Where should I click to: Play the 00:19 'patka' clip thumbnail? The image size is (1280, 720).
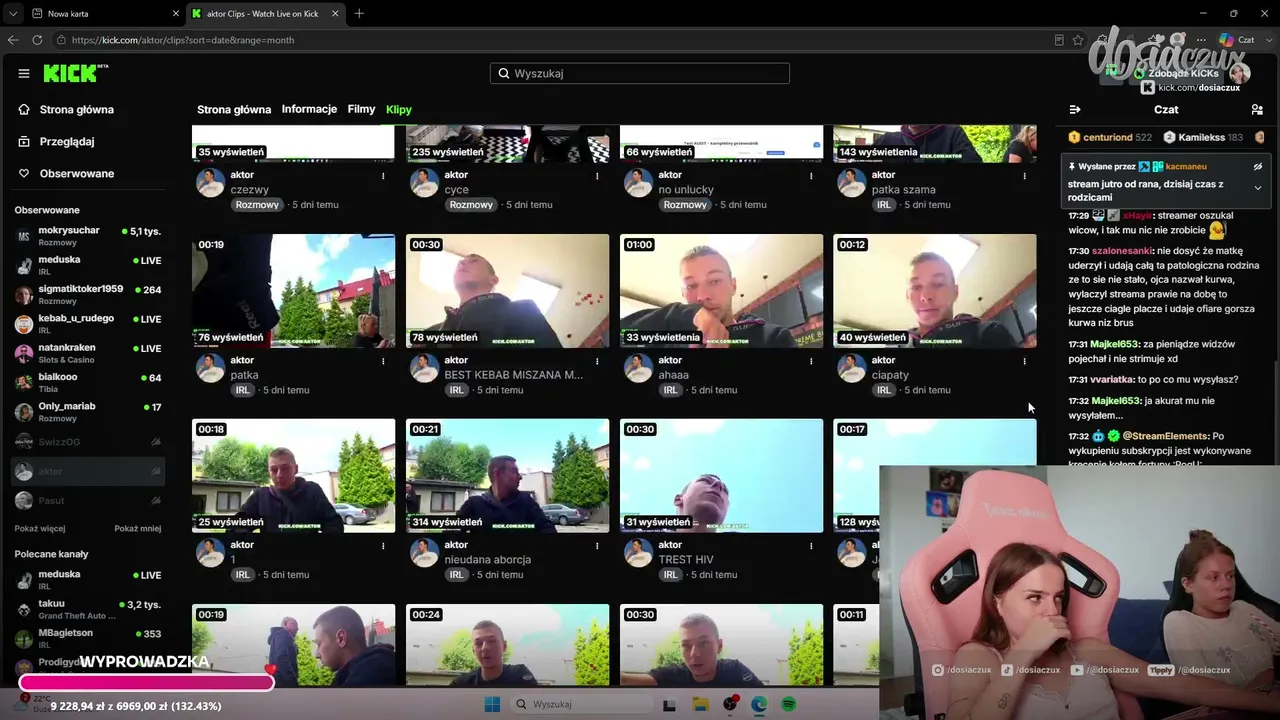point(293,291)
